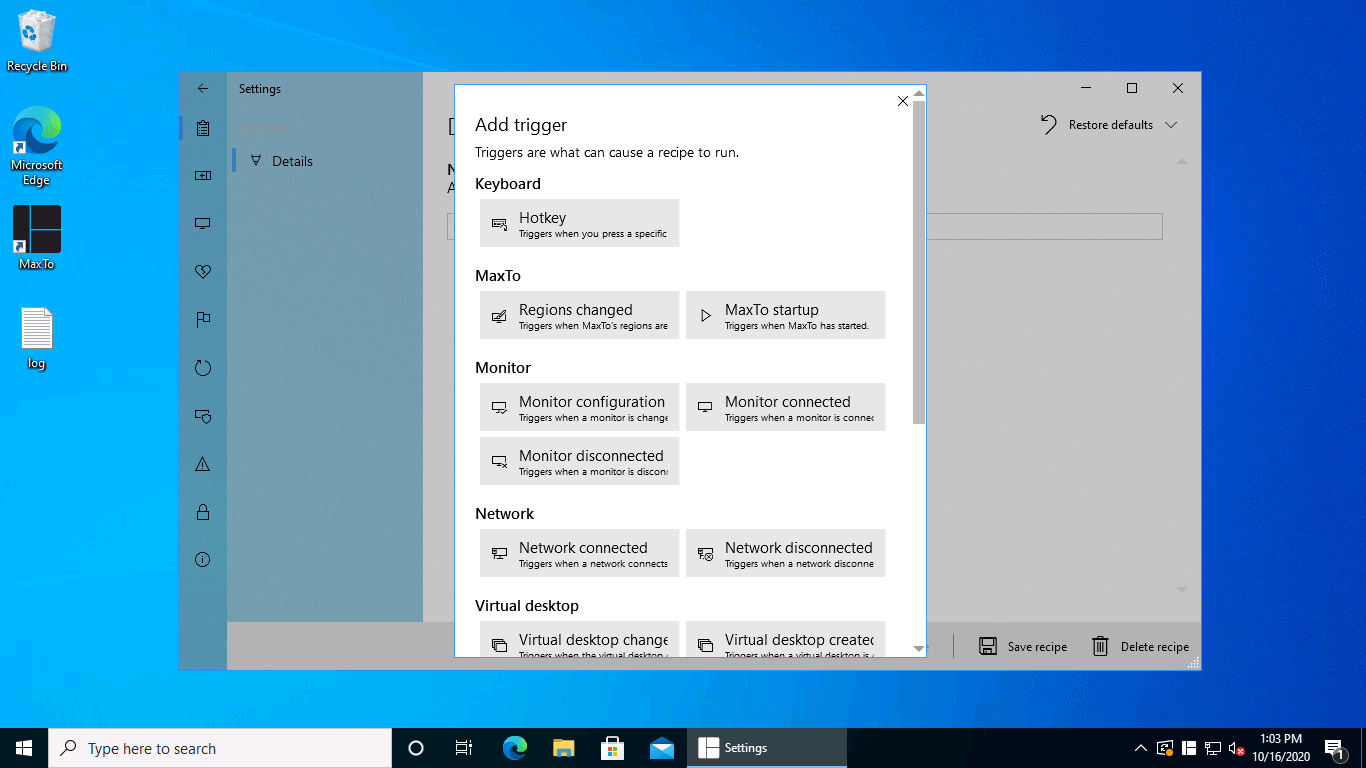This screenshot has height=768, width=1366.
Task: Open File Explorer from the taskbar
Action: (x=564, y=748)
